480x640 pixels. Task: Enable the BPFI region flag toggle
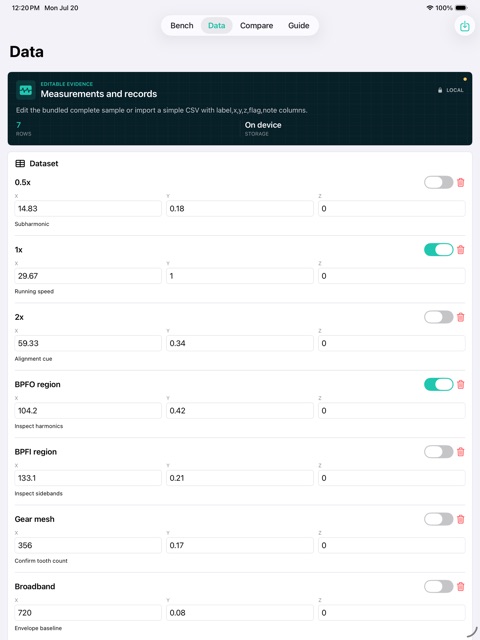pyautogui.click(x=438, y=452)
